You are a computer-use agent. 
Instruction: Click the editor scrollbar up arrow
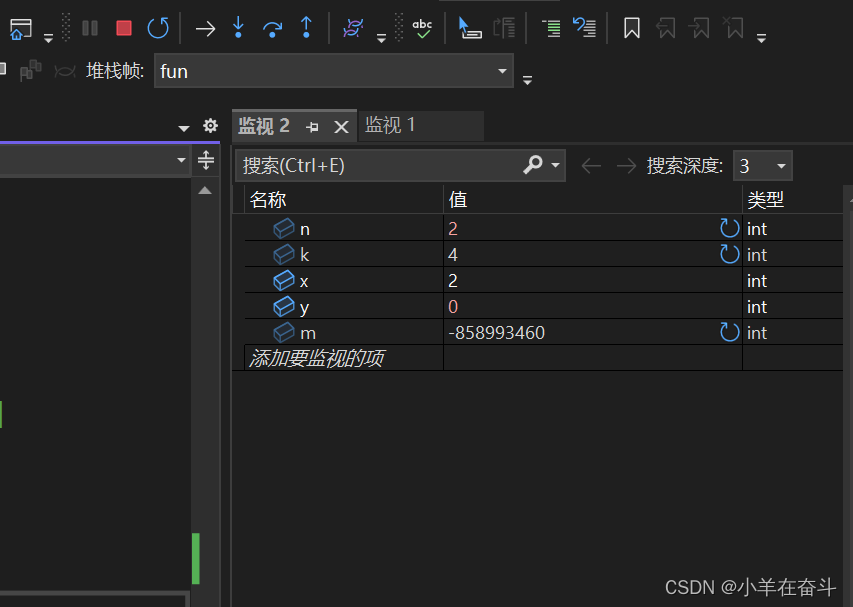pyautogui.click(x=205, y=190)
